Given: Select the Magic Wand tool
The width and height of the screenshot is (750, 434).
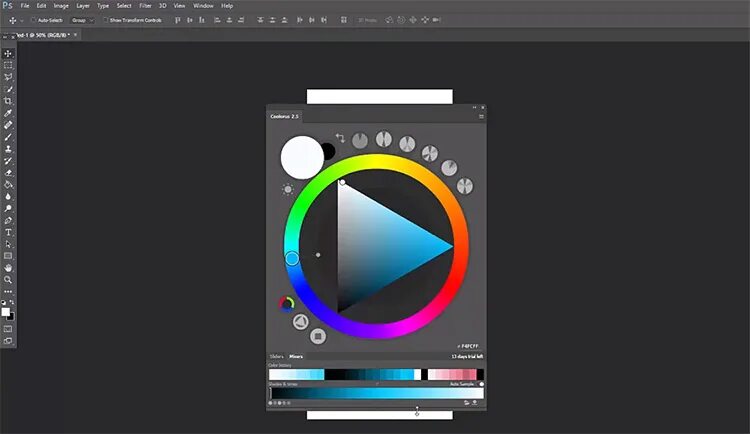Looking at the screenshot, I should pyautogui.click(x=8, y=89).
